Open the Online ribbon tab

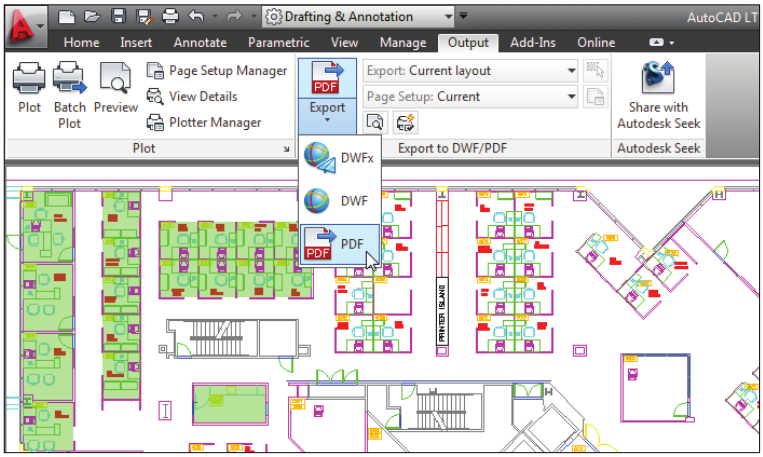596,43
